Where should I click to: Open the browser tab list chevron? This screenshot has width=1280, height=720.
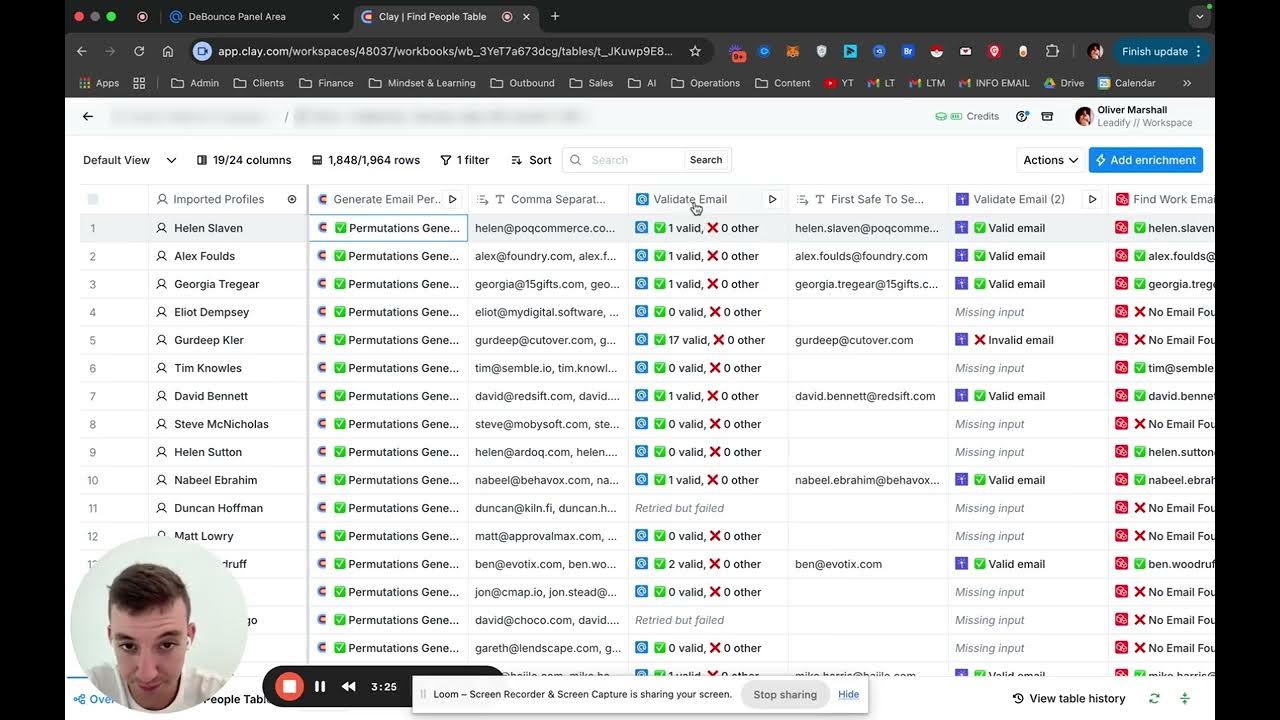[x=1200, y=16]
